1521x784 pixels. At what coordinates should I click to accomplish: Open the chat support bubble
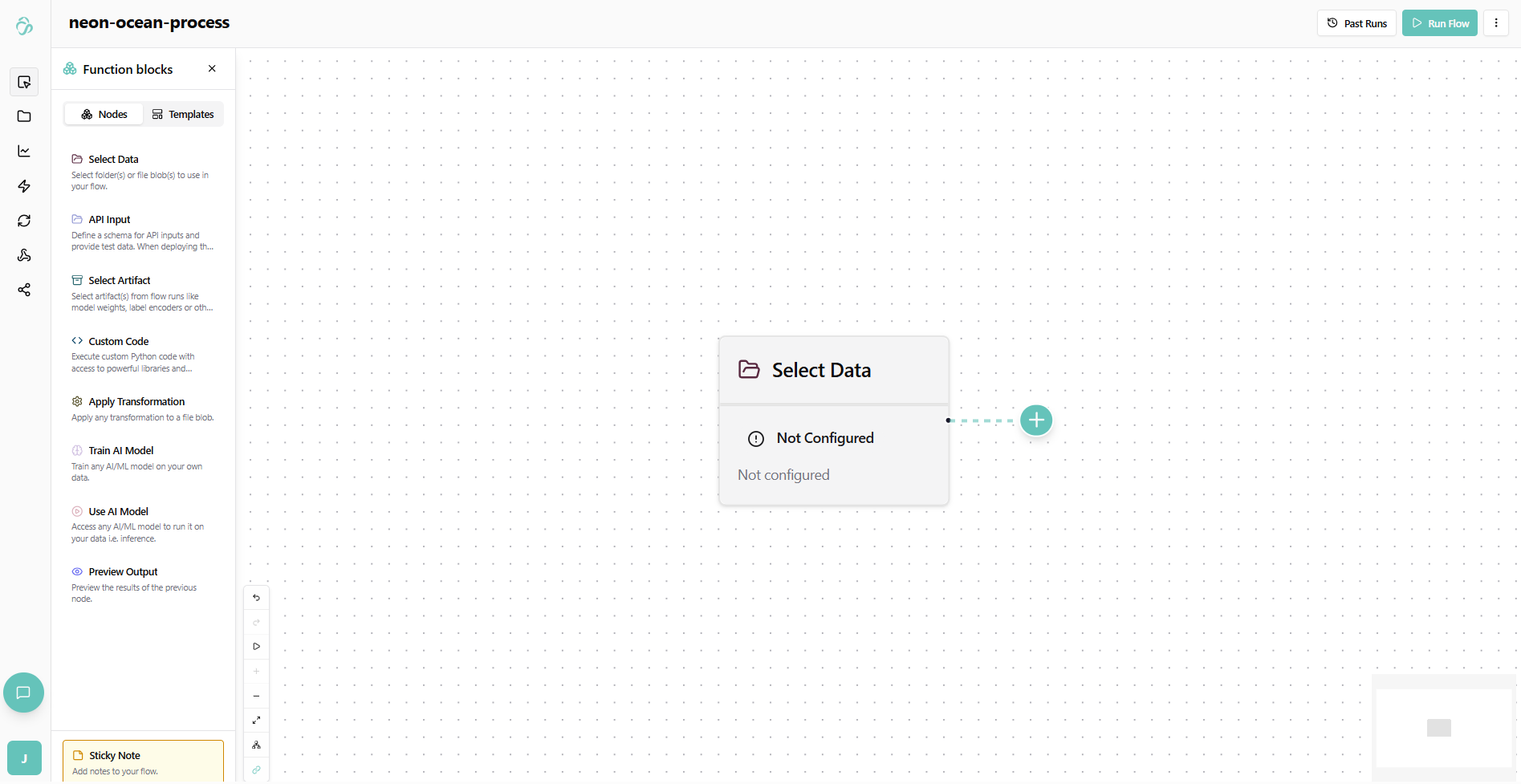pos(23,693)
